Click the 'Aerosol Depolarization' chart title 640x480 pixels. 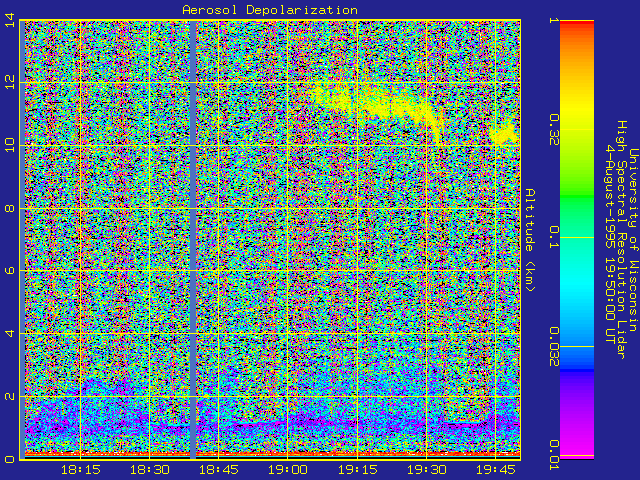tap(270, 10)
